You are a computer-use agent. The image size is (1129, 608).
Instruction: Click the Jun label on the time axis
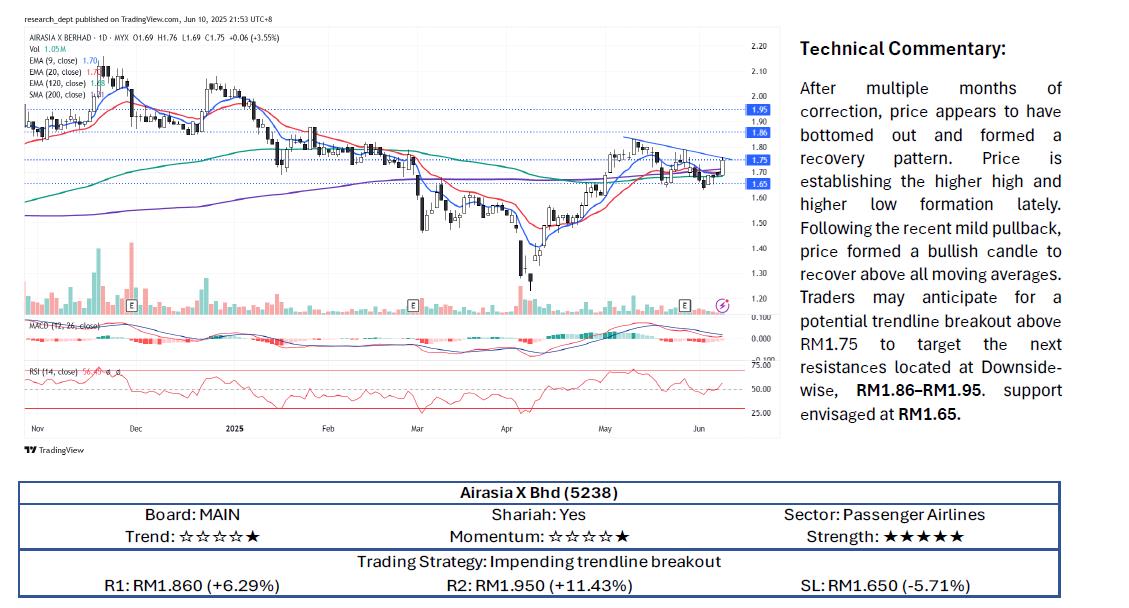click(698, 429)
